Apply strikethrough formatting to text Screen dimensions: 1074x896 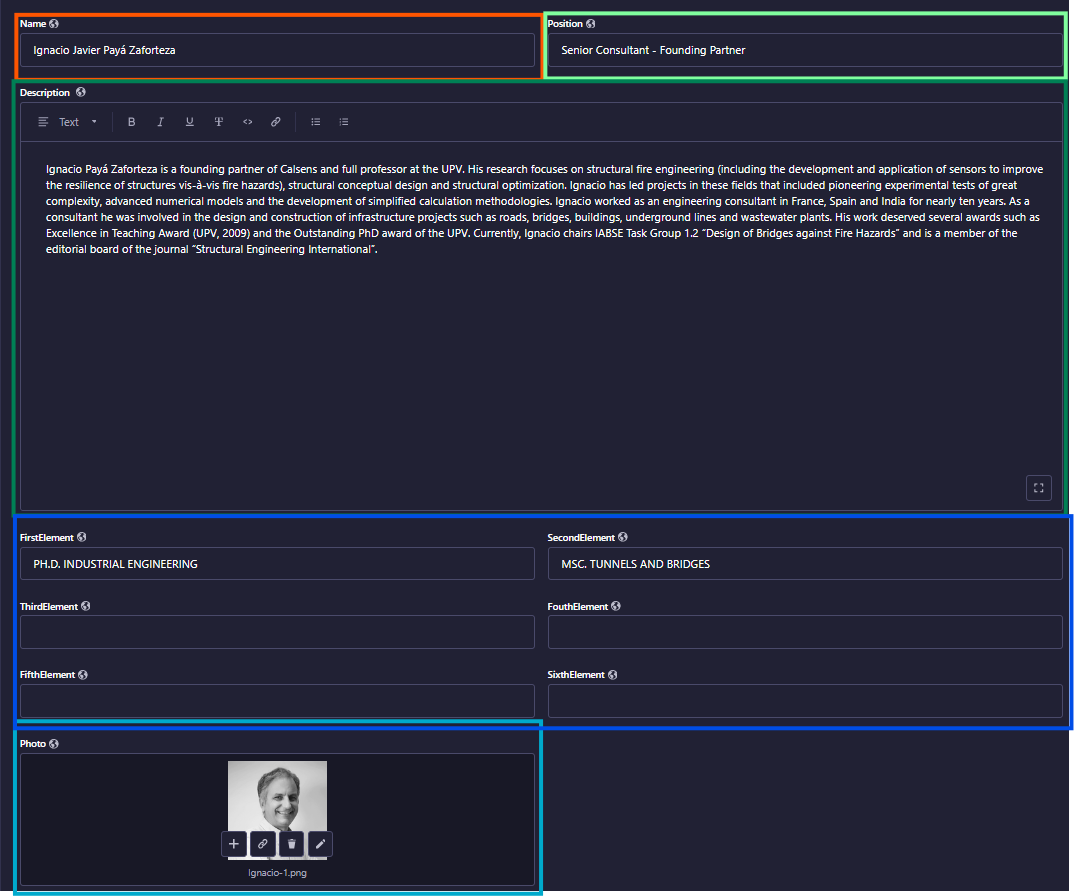click(x=218, y=122)
